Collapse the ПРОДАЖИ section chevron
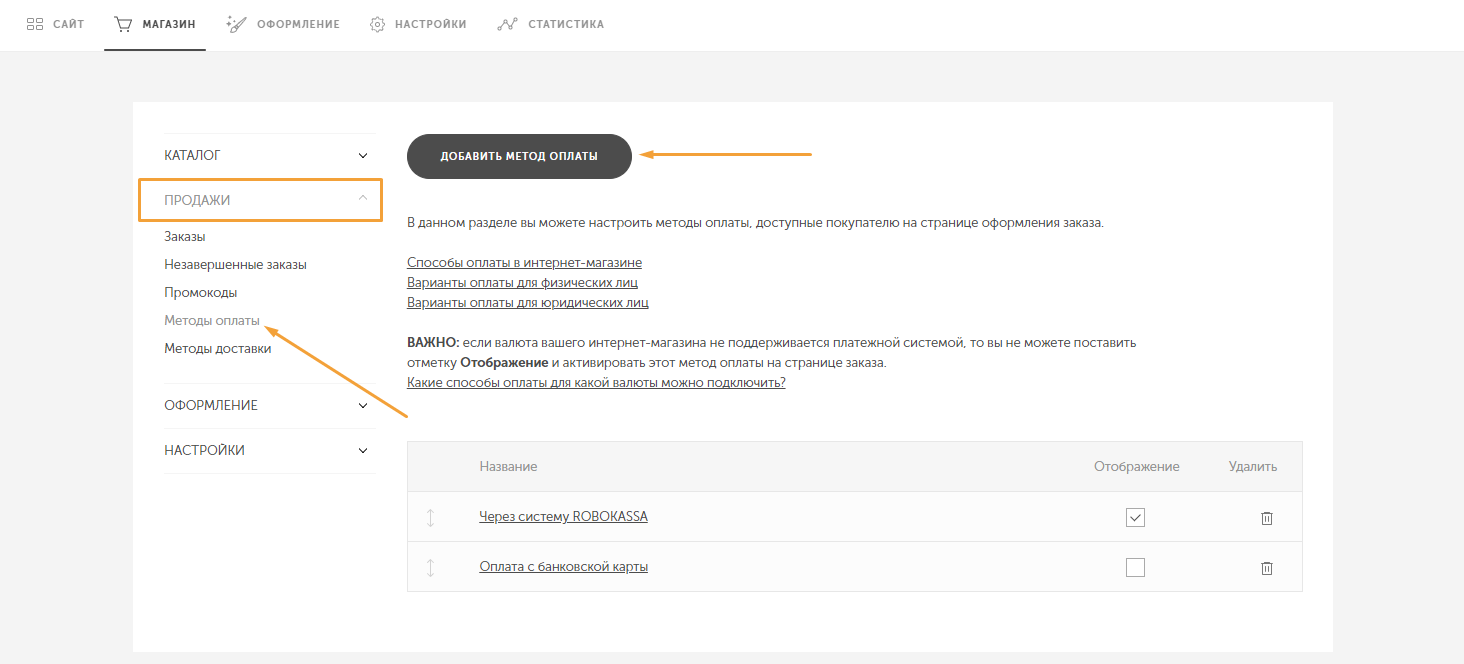The width and height of the screenshot is (1464, 664). (x=363, y=199)
